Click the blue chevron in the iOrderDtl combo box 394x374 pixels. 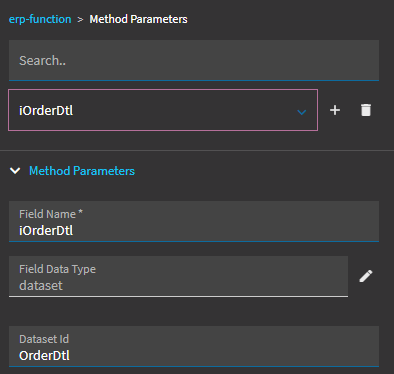[x=302, y=112]
